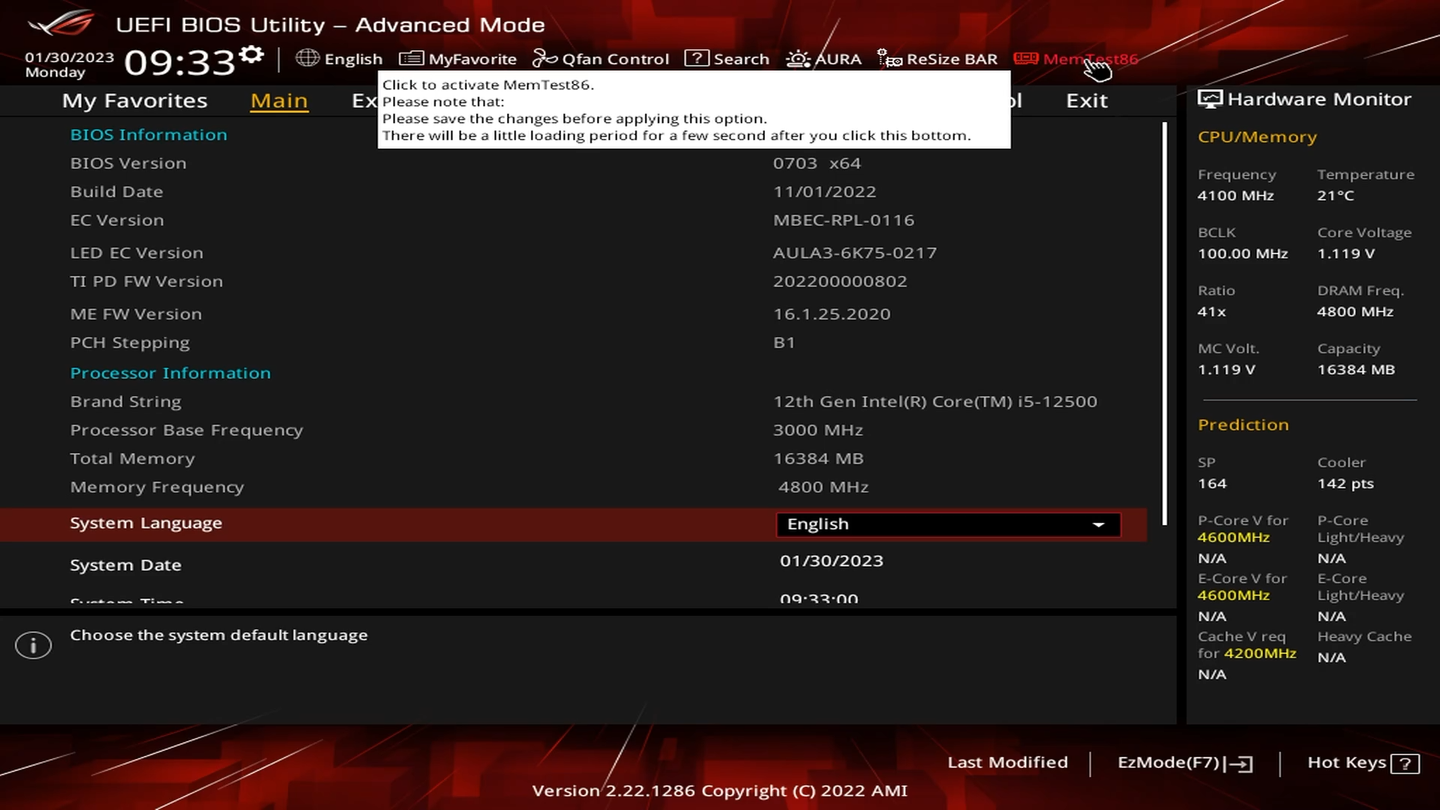Open the Hot Keys reference
This screenshot has height=810, width=1440.
[x=1361, y=762]
